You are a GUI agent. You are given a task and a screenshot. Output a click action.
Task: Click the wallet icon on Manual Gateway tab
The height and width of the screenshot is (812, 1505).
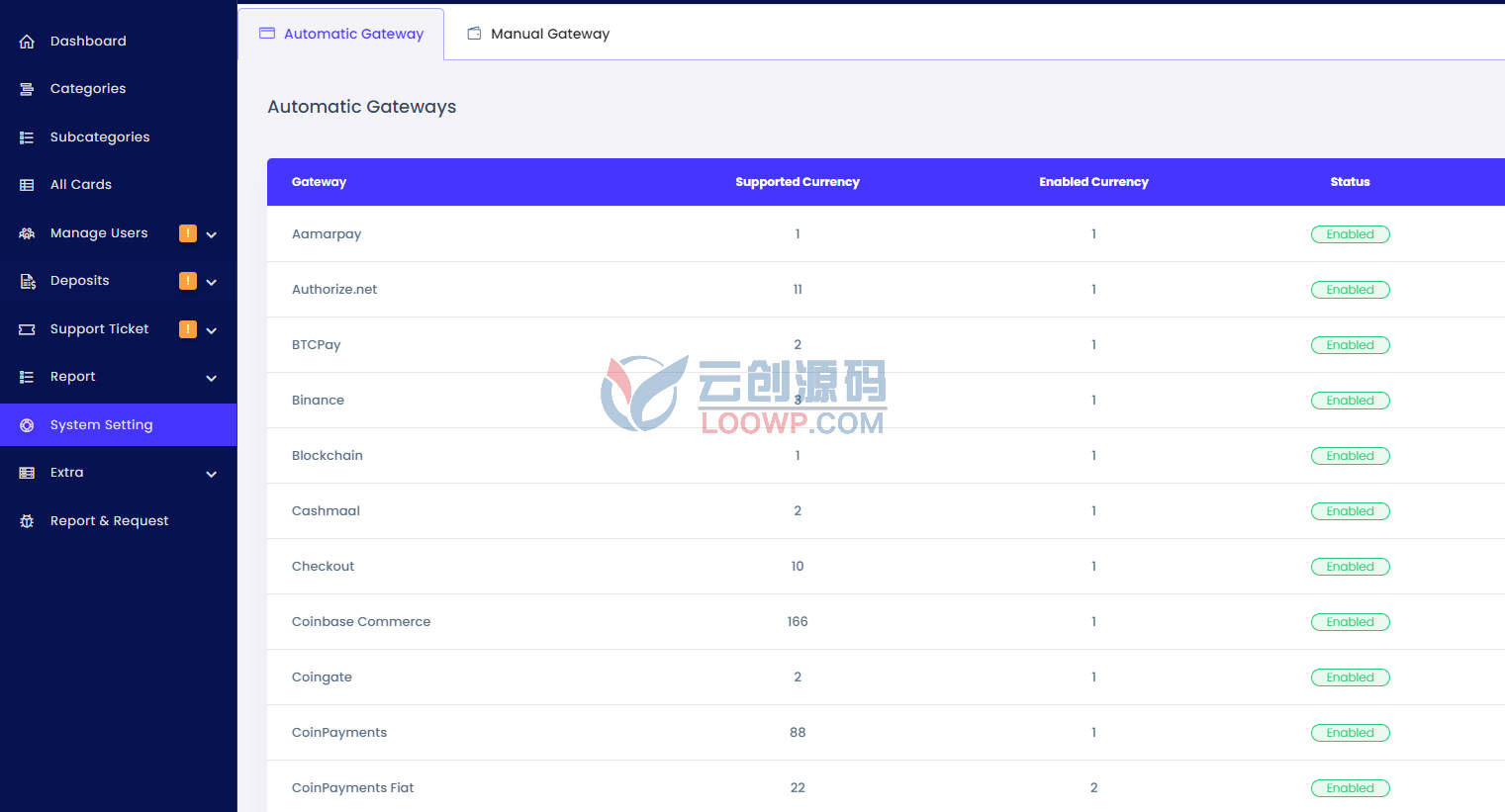click(474, 34)
